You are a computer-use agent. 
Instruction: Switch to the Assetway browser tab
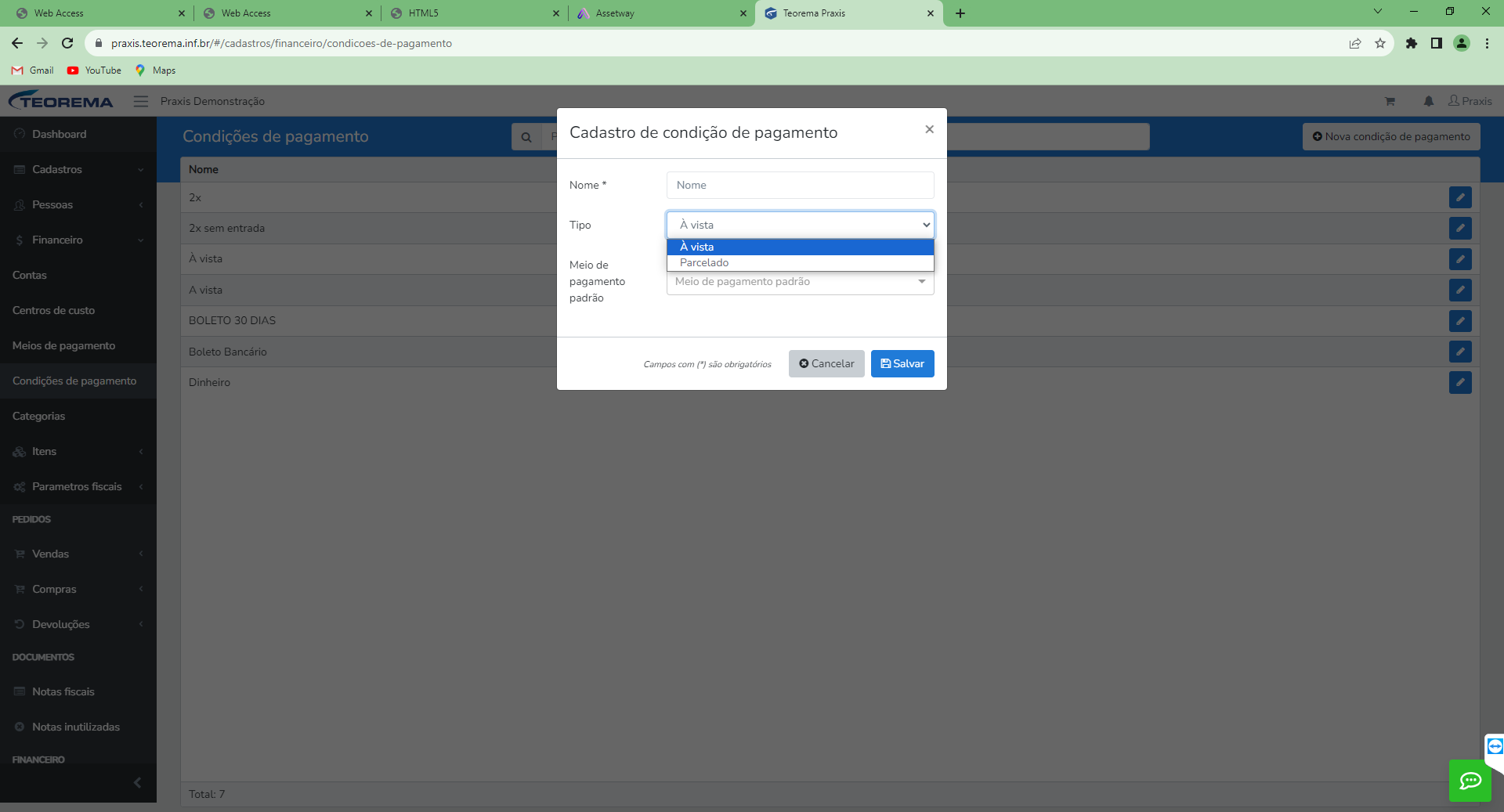660,13
